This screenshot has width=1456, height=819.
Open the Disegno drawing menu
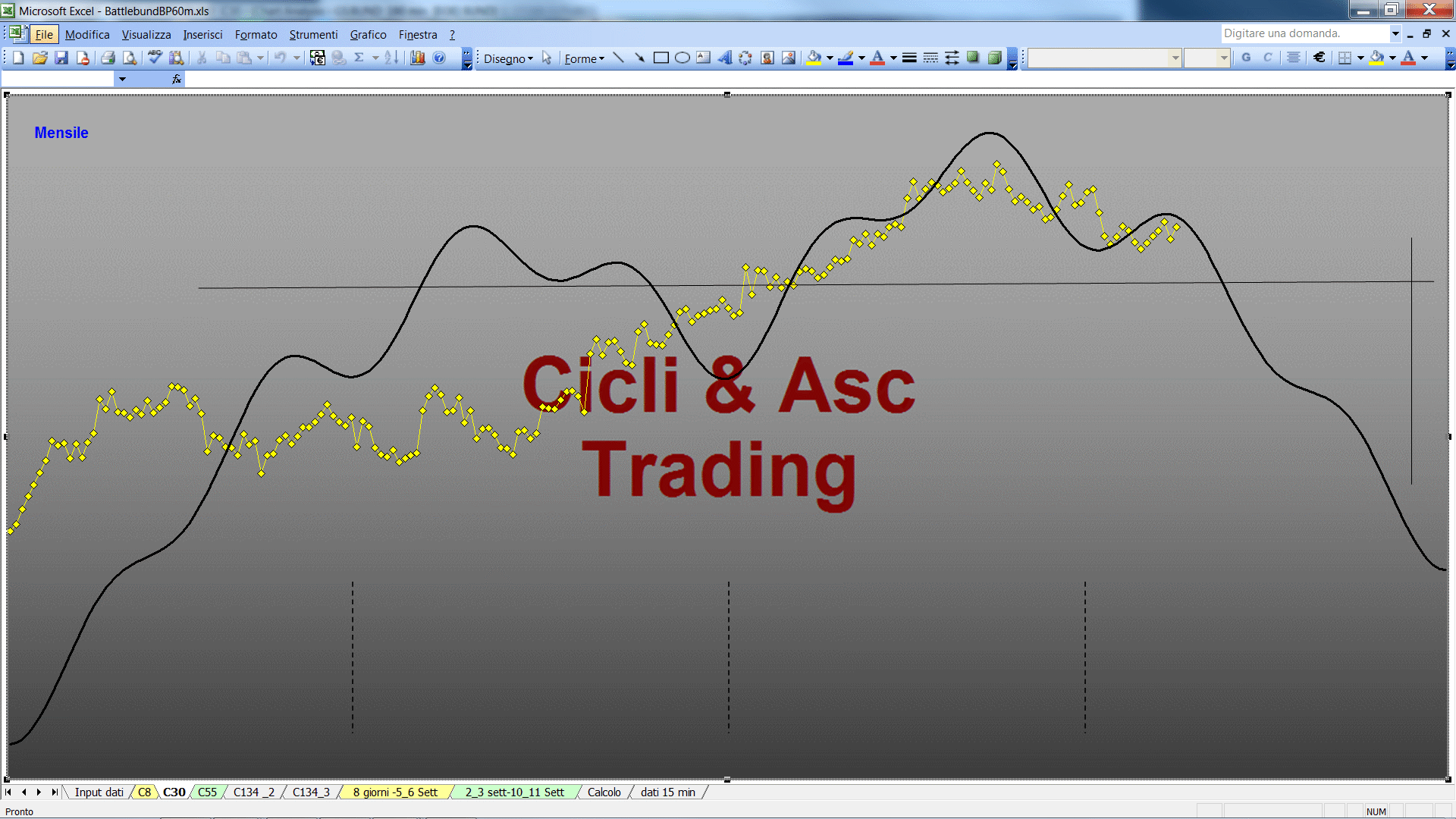click(x=508, y=58)
